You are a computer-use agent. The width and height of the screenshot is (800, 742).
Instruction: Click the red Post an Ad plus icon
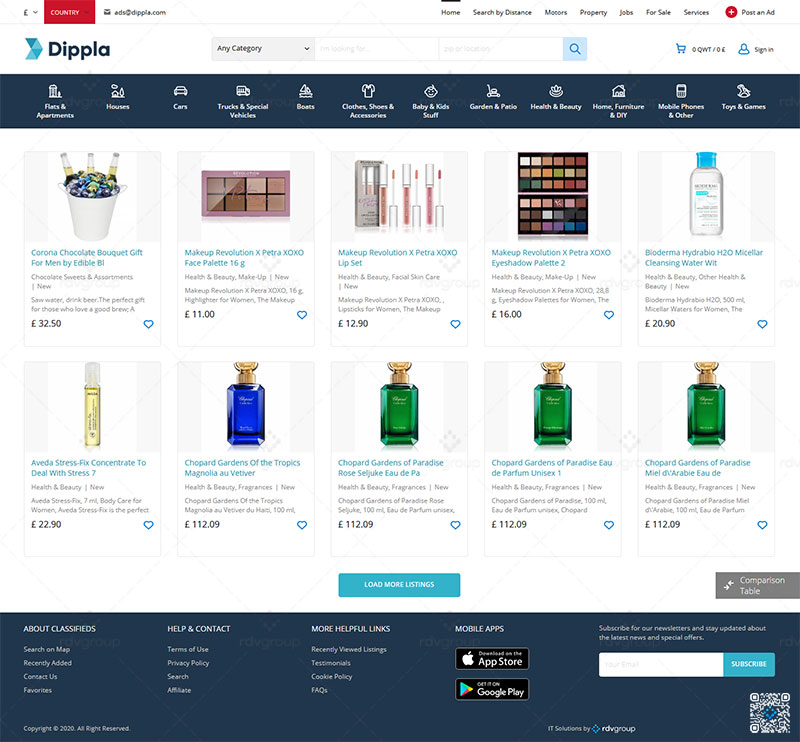click(x=731, y=12)
